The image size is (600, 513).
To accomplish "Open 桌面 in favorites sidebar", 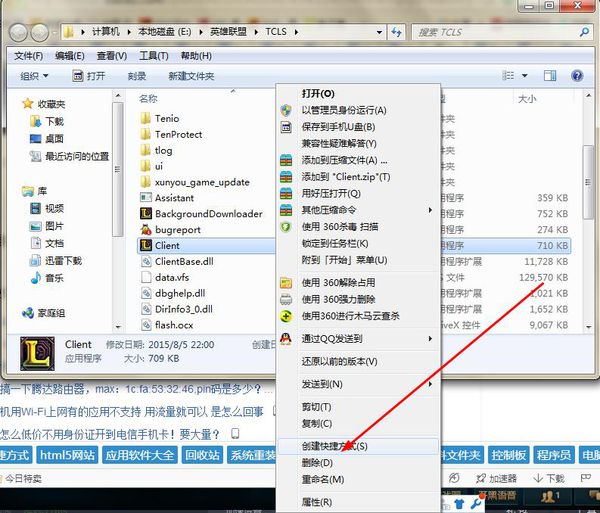I will (47, 138).
